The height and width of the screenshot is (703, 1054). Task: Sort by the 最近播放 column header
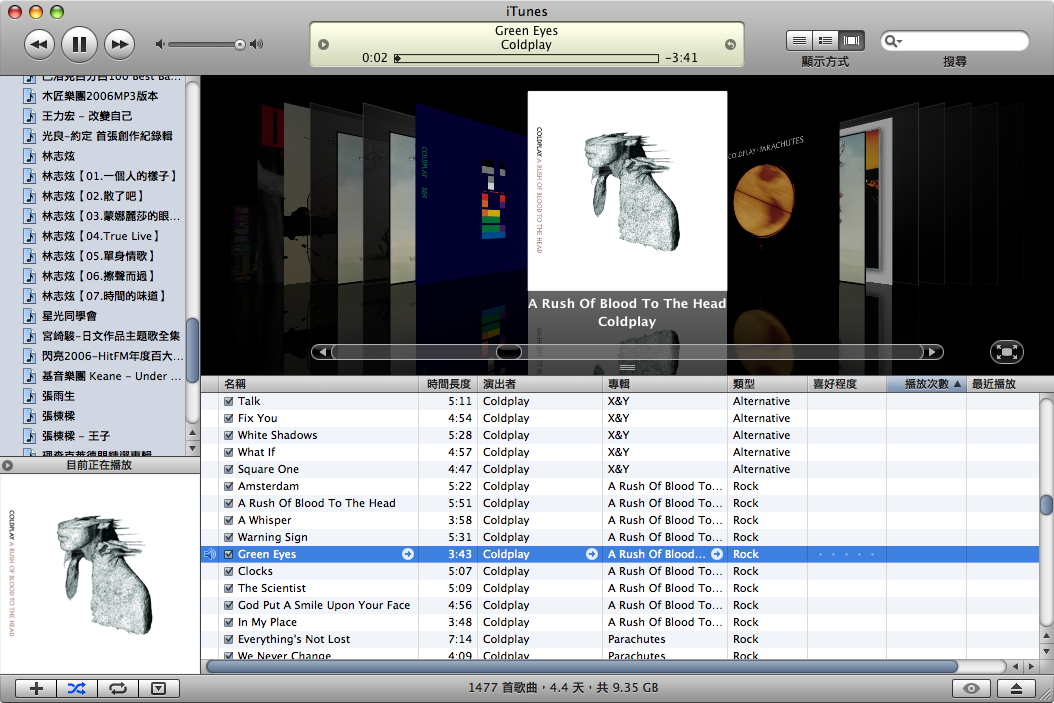coord(1003,384)
